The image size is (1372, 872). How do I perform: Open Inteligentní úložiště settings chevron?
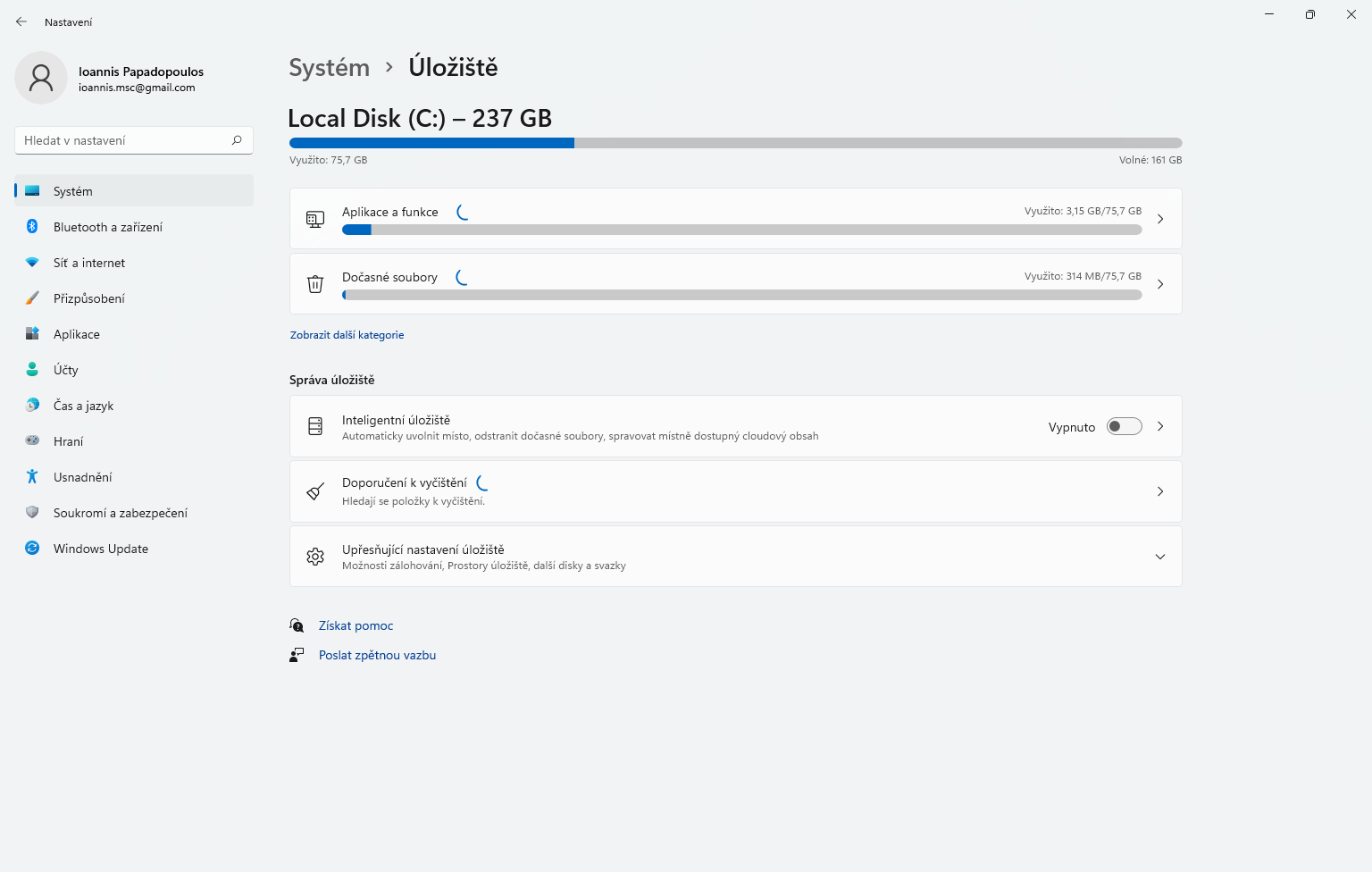1159,426
